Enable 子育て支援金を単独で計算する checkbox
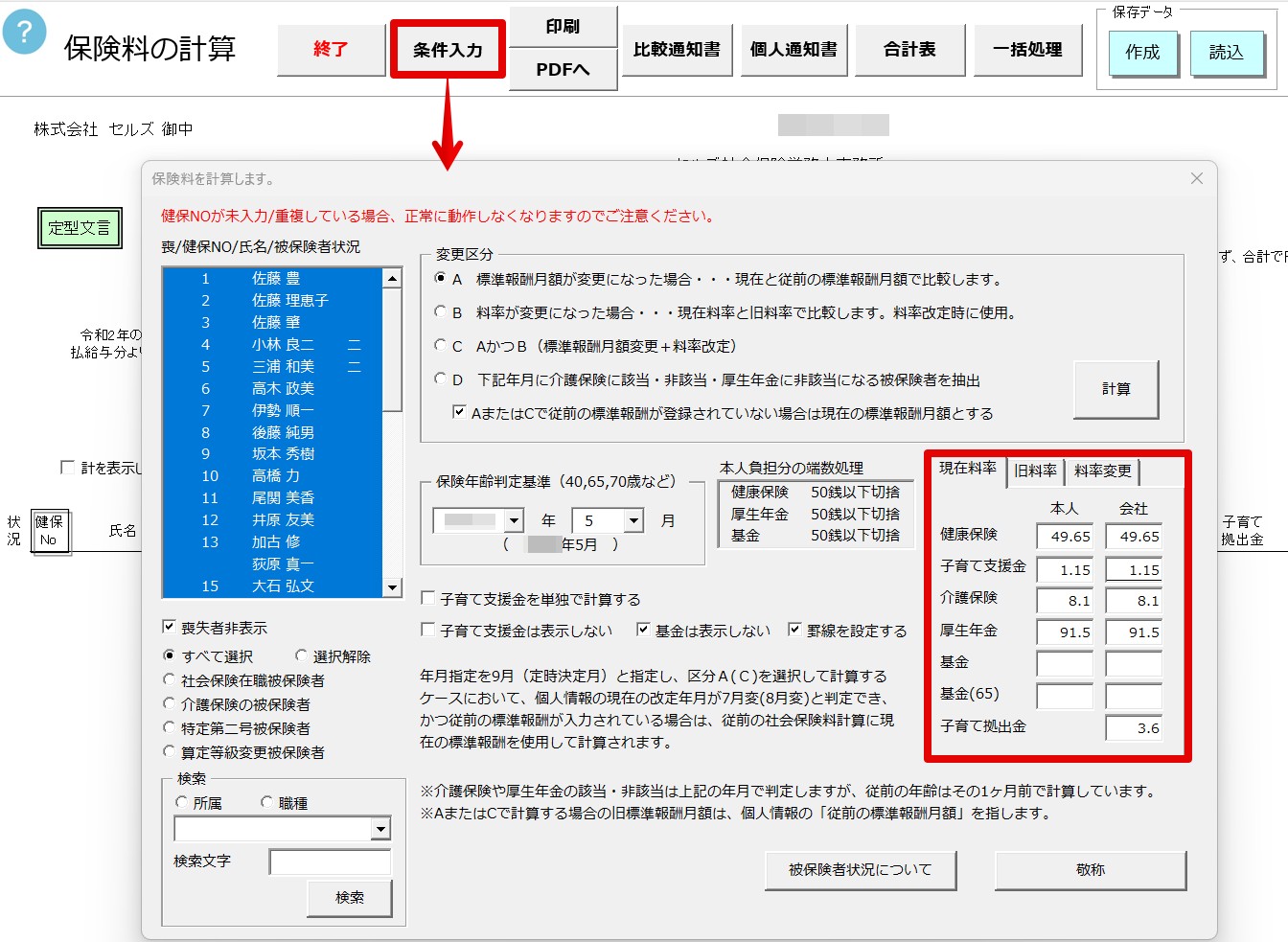Image resolution: width=1288 pixels, height=942 pixels. [428, 598]
